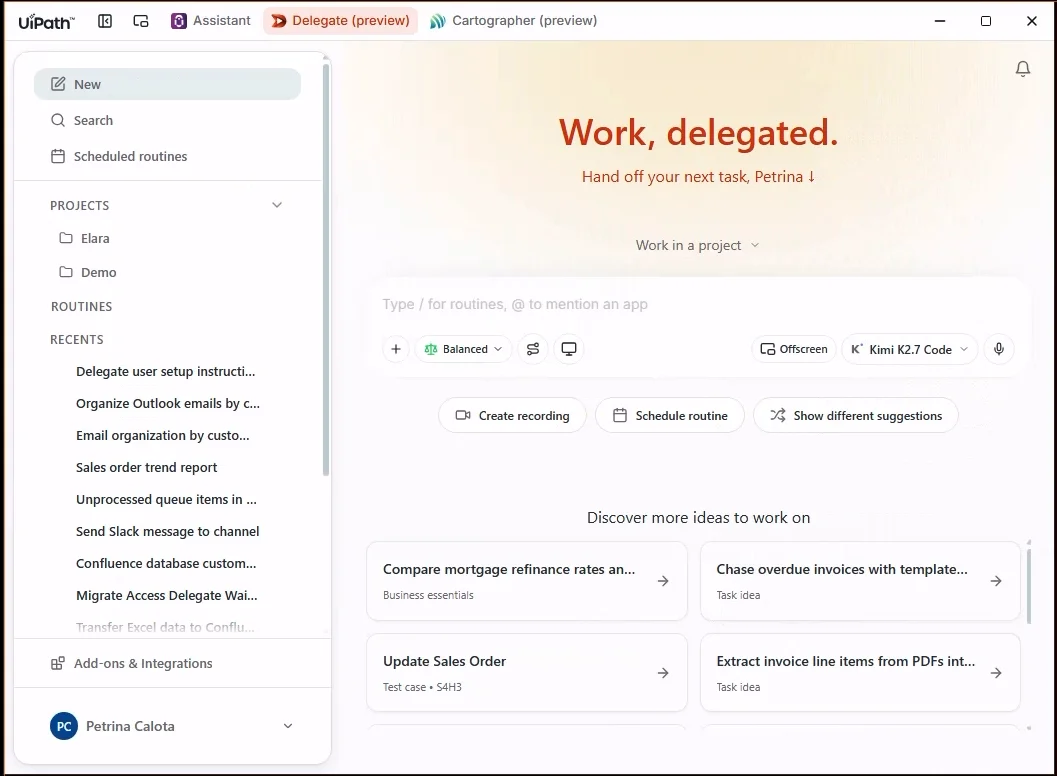Maximize the UiPath window

click(x=986, y=21)
